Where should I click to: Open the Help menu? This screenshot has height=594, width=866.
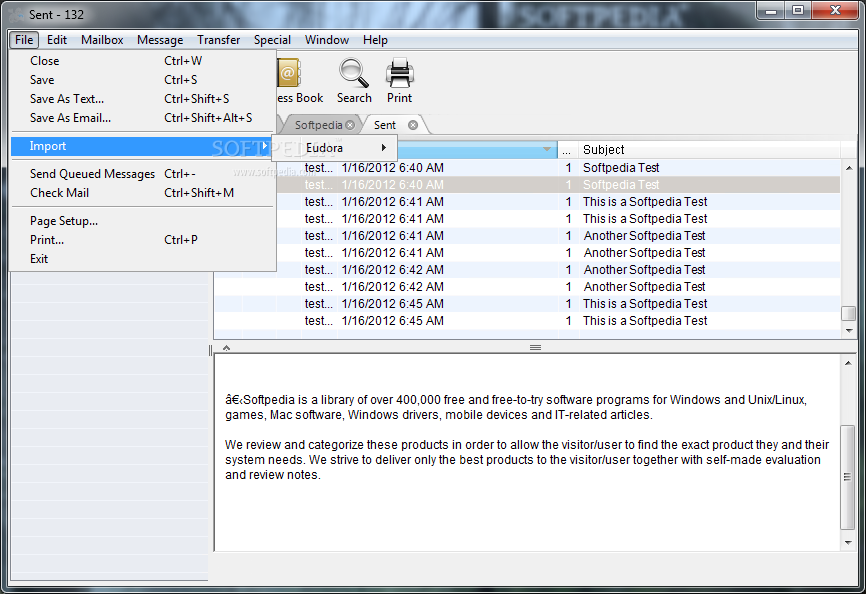tap(375, 40)
